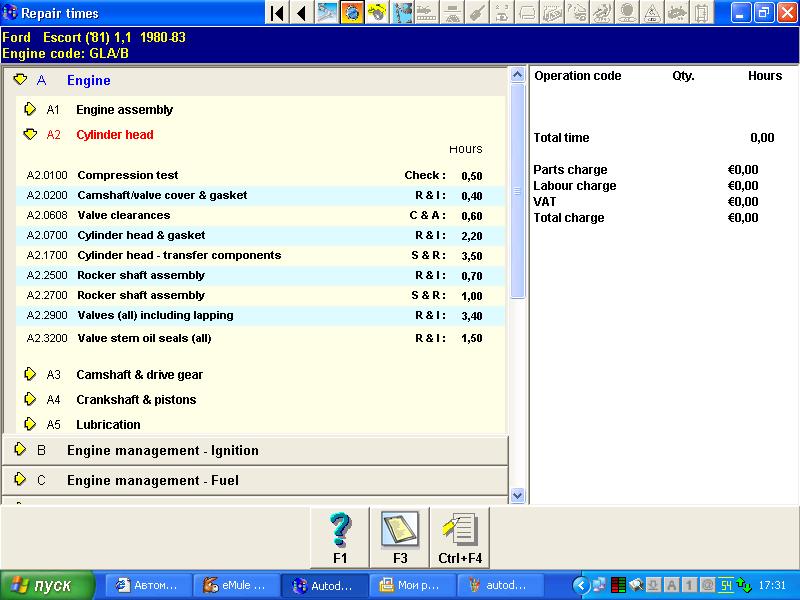Screen dimensions: 800x600
Task: Click the red-green bars tray icon
Action: 618,585
